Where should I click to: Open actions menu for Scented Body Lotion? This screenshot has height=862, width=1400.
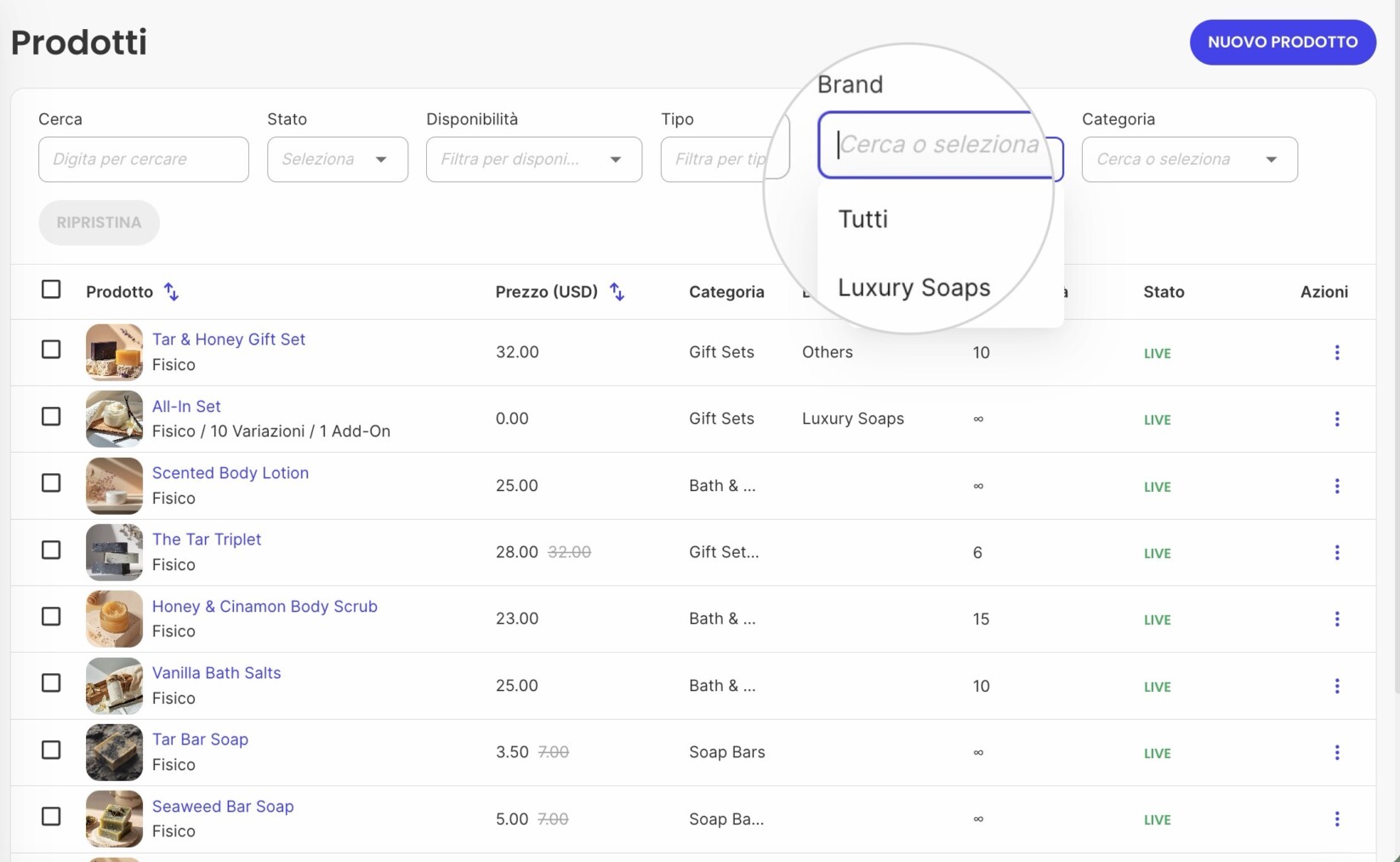coord(1337,486)
